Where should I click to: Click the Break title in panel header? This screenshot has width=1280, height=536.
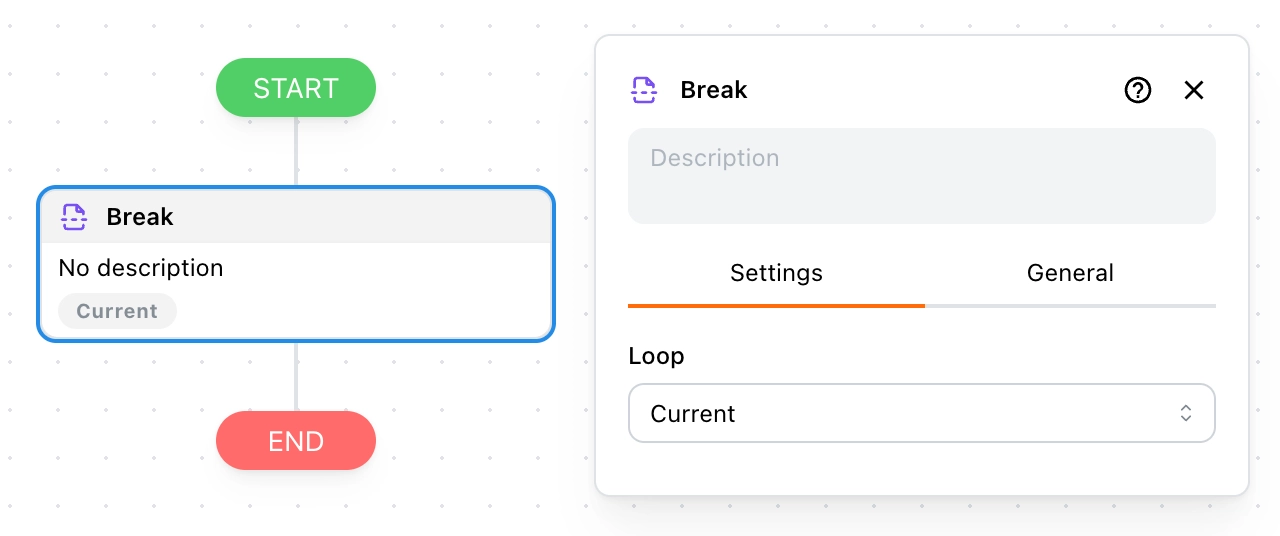714,90
